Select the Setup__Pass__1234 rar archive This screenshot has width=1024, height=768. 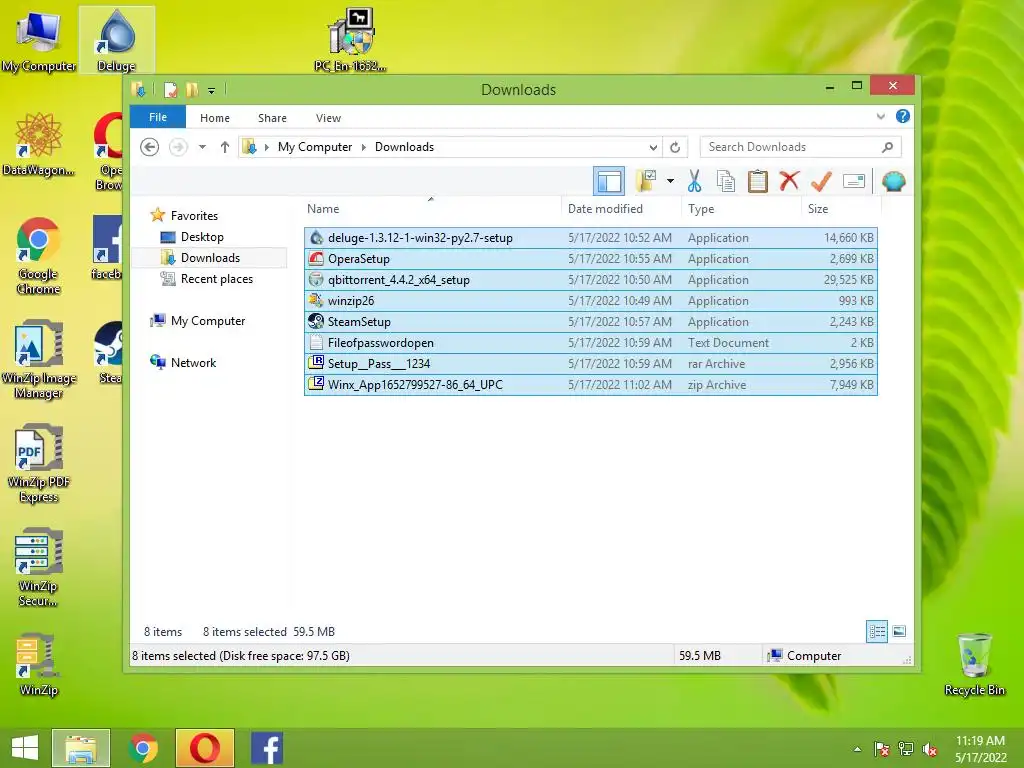pyautogui.click(x=590, y=363)
